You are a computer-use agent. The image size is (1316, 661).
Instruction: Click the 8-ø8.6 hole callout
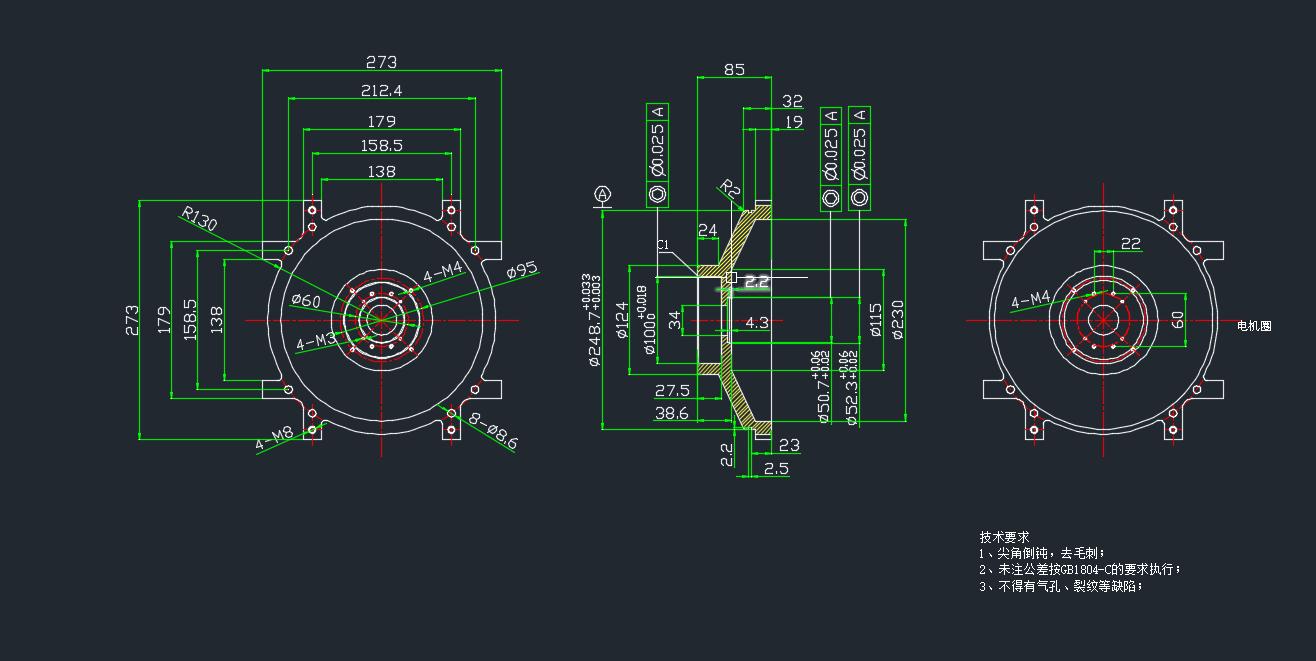point(496,433)
